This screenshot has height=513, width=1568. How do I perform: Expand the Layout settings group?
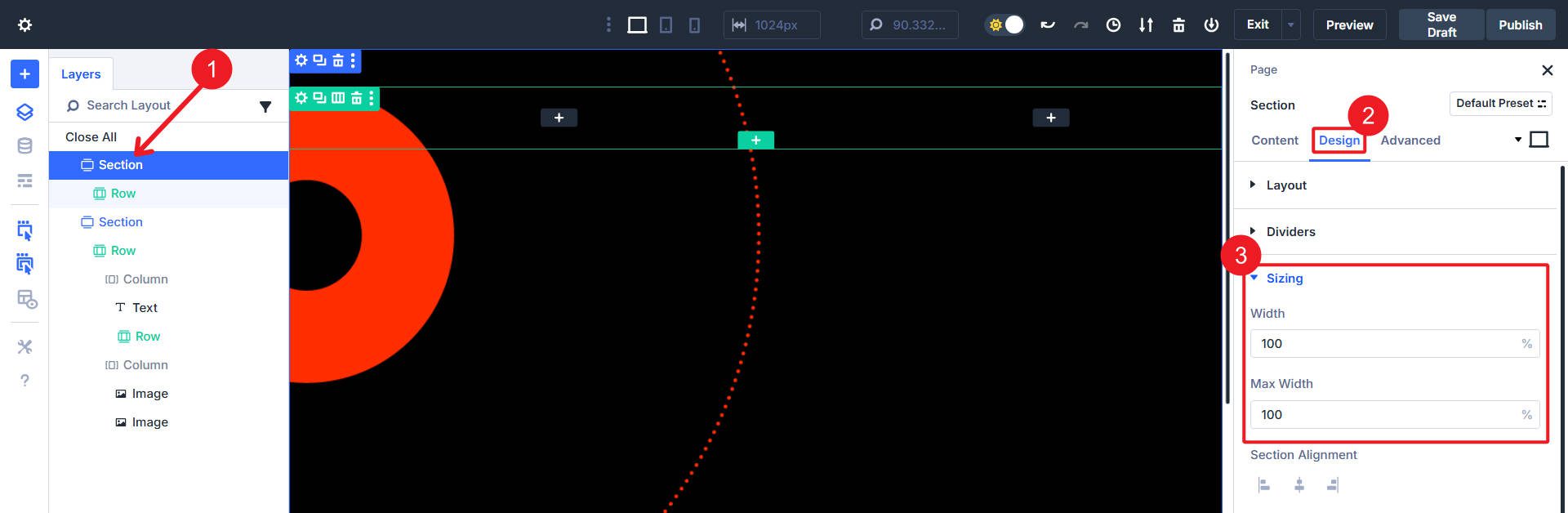click(1286, 185)
